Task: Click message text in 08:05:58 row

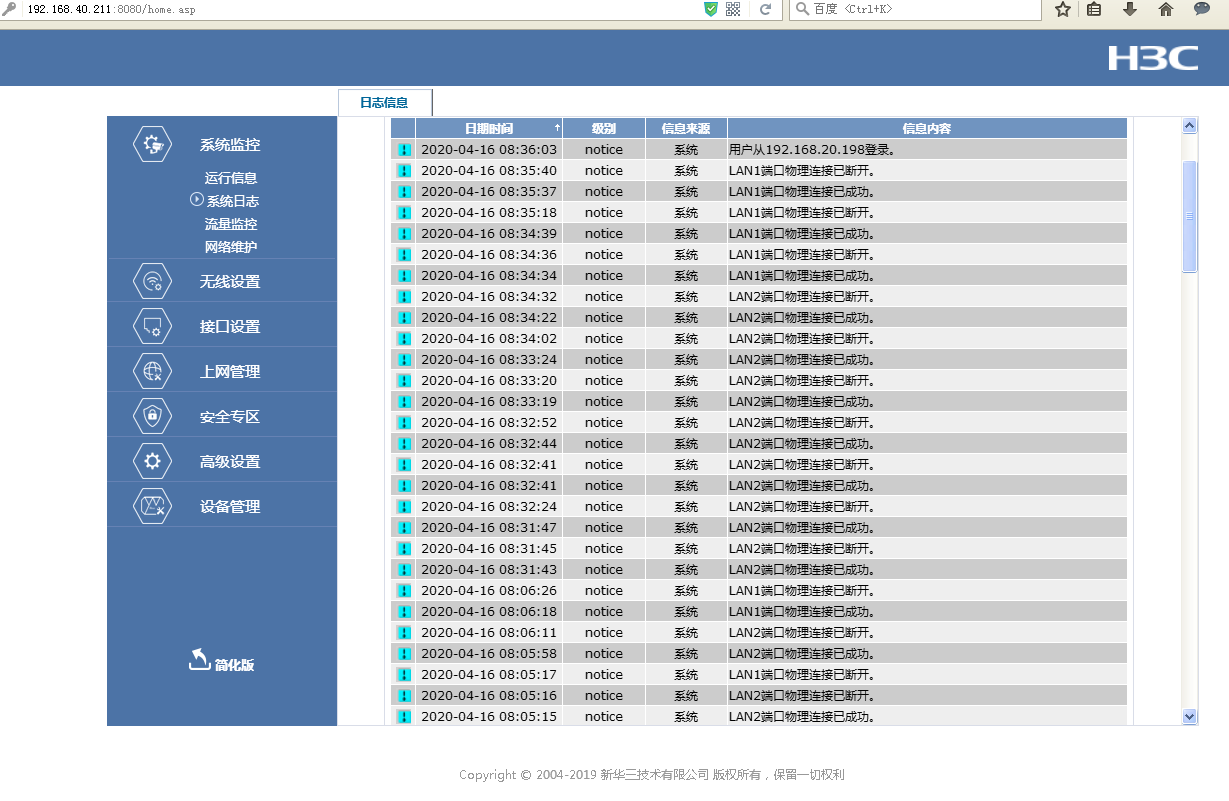Action: (x=802, y=654)
